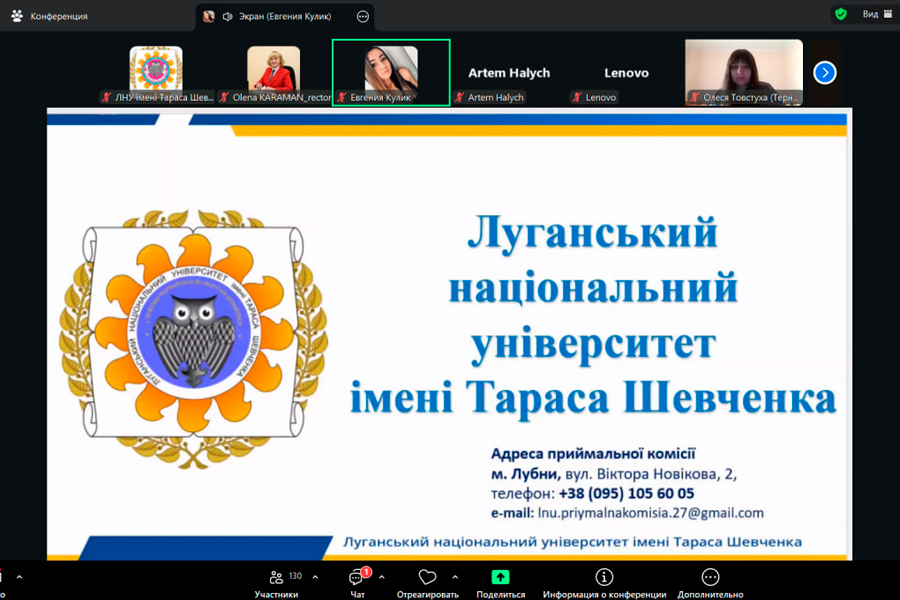Click the shared slide university owl logo
Screen dimensions: 900x600
[x=194, y=338]
